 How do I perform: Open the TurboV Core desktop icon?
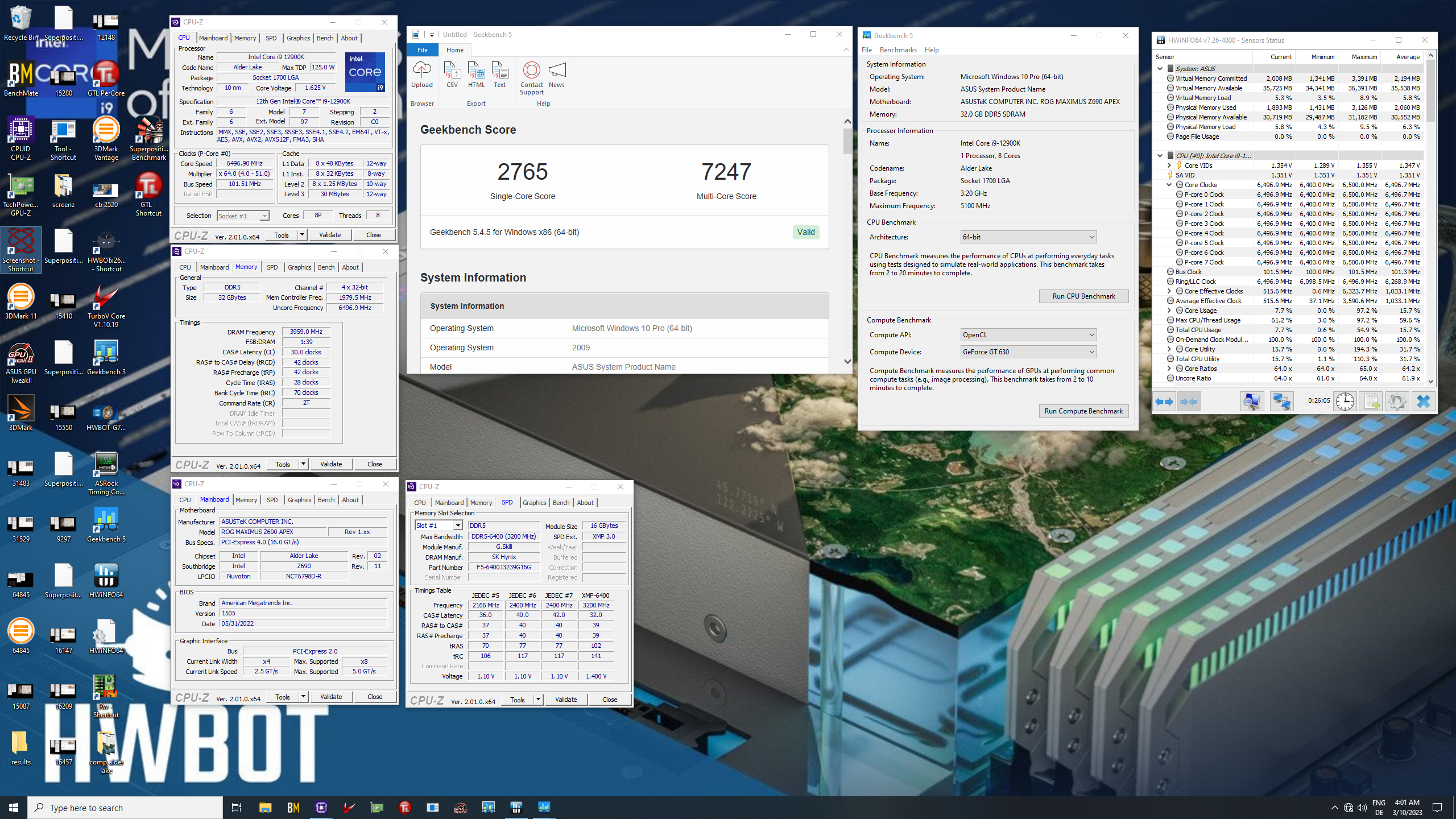pos(106,307)
